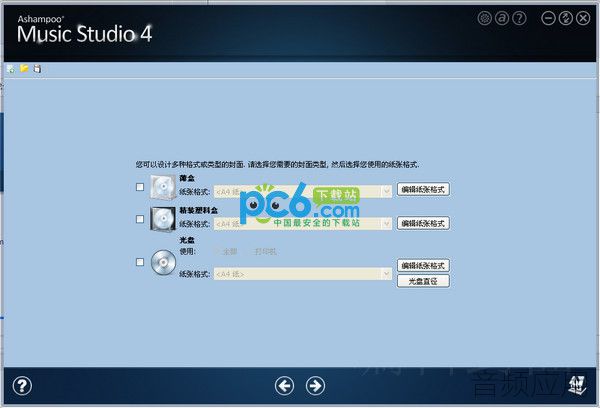Image resolution: width=600 pixels, height=408 pixels.
Task: Select the 全部 radio option
Action: point(227,251)
